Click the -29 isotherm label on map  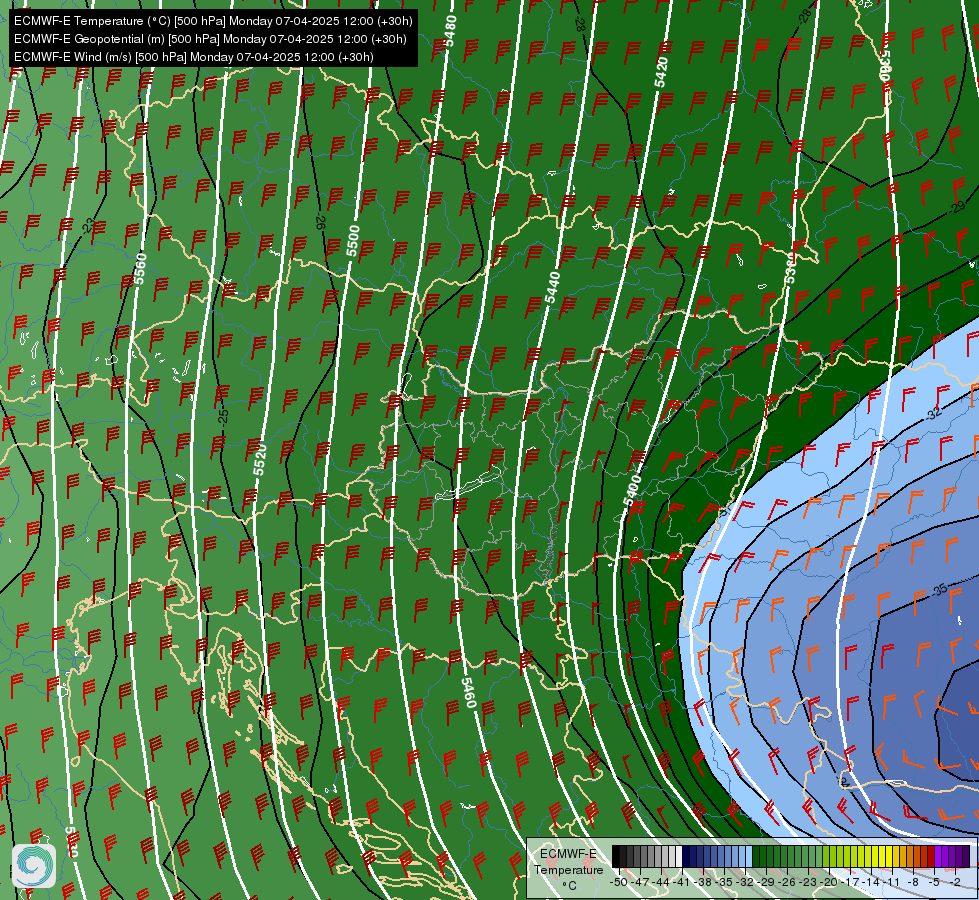tap(957, 207)
